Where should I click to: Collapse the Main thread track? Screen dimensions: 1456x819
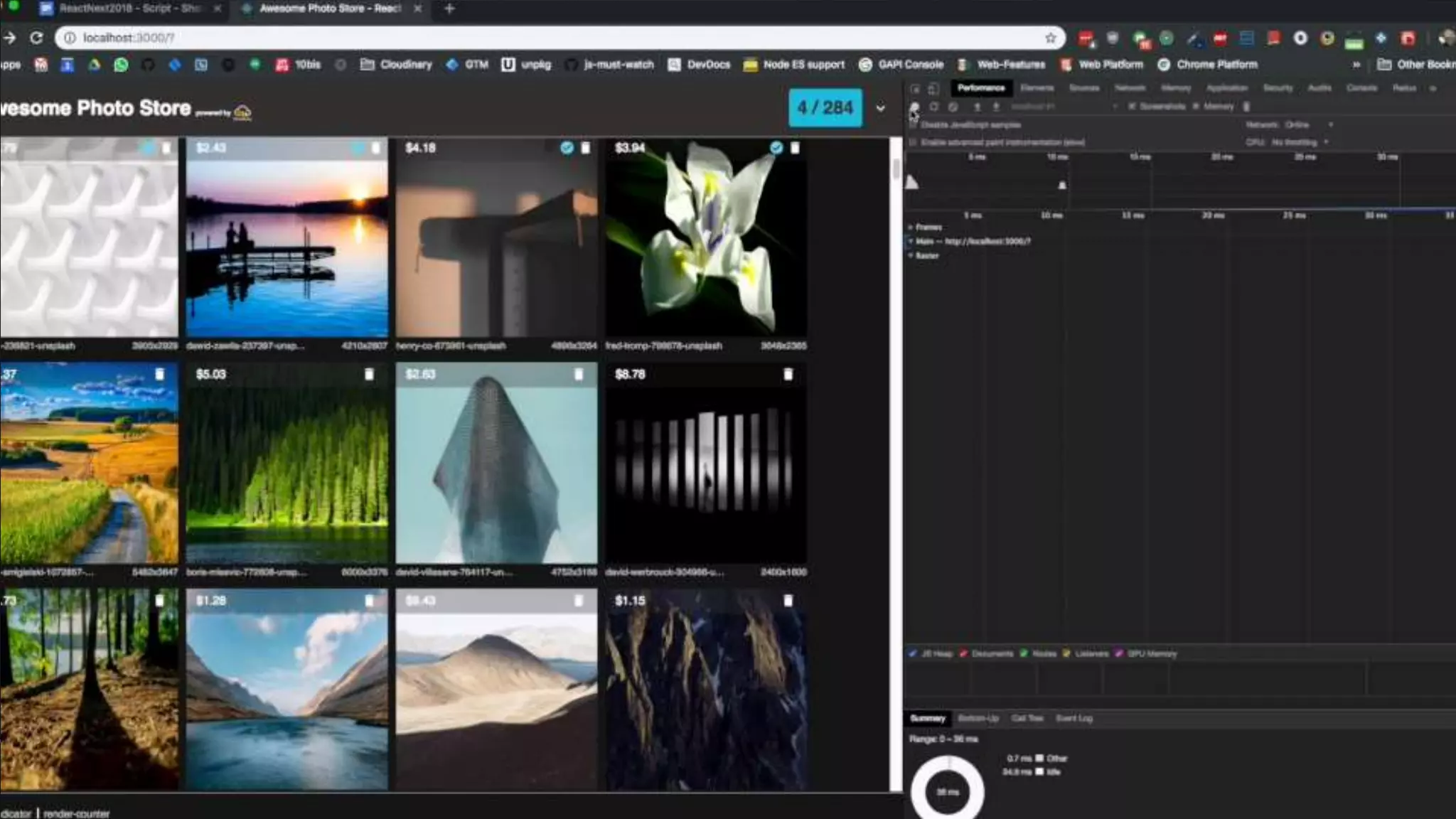pyautogui.click(x=911, y=242)
